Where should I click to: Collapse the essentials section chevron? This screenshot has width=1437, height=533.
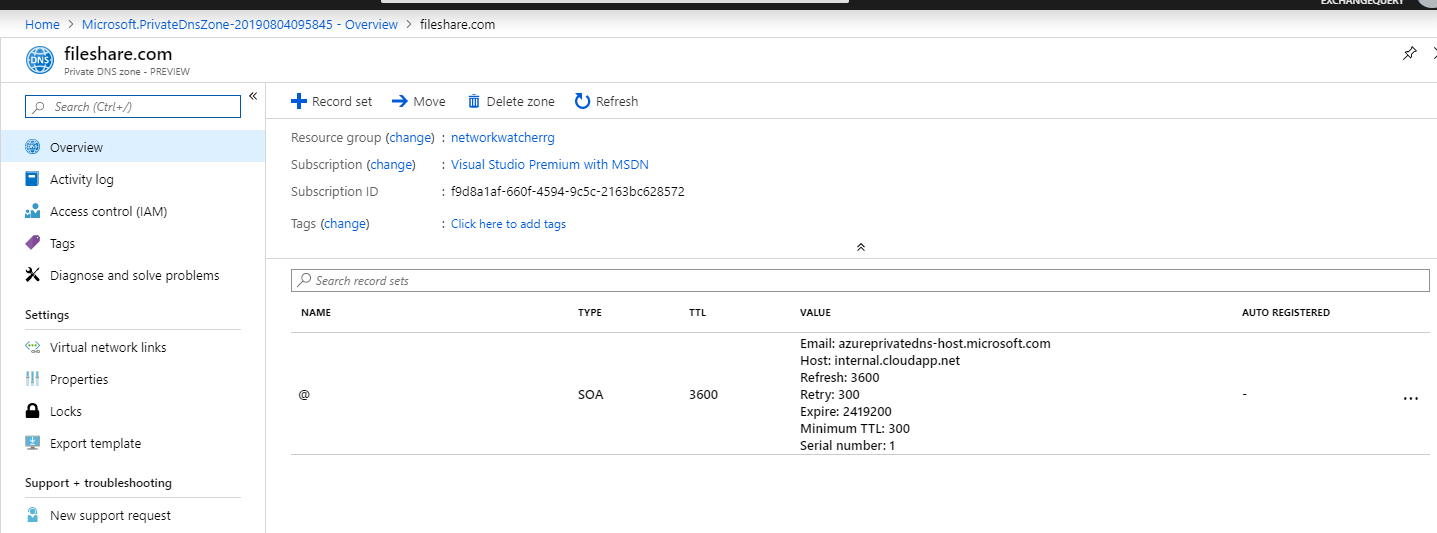(860, 246)
